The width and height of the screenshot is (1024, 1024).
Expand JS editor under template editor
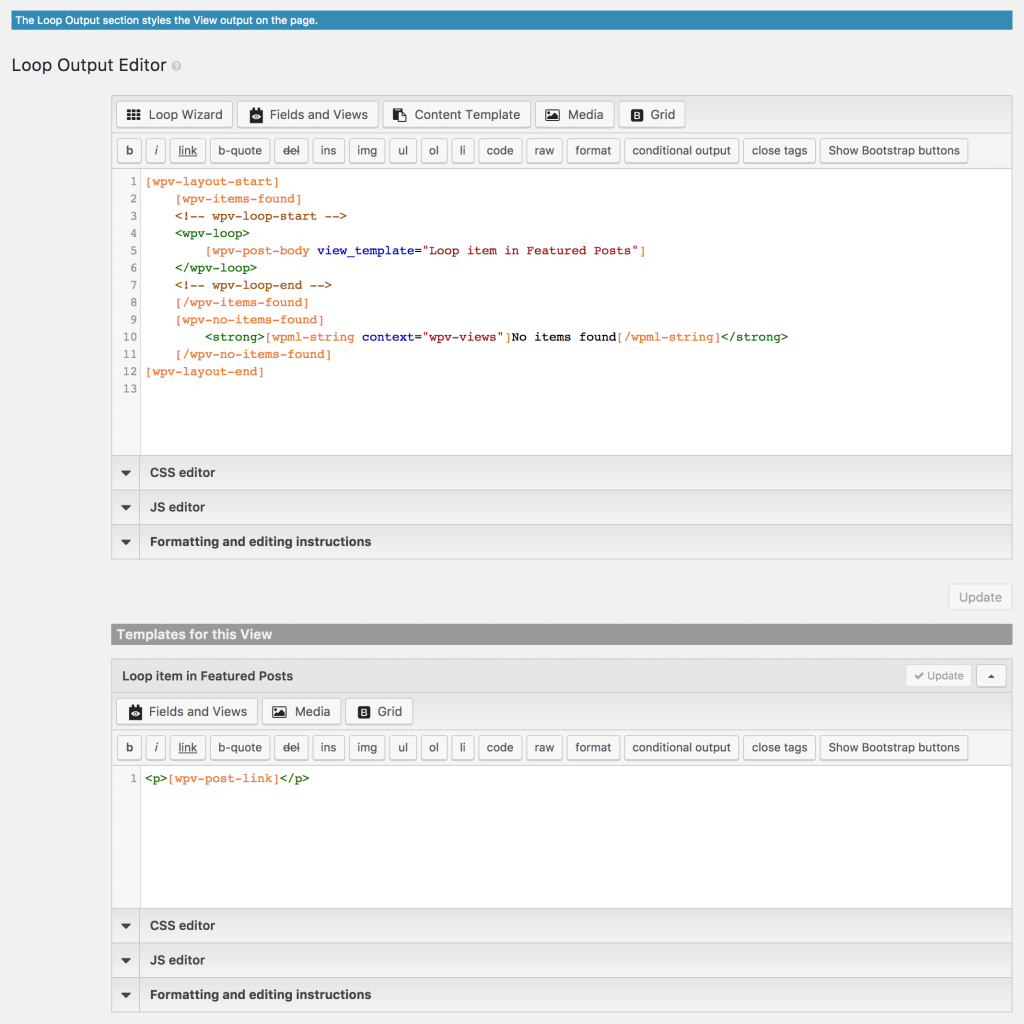[562, 961]
